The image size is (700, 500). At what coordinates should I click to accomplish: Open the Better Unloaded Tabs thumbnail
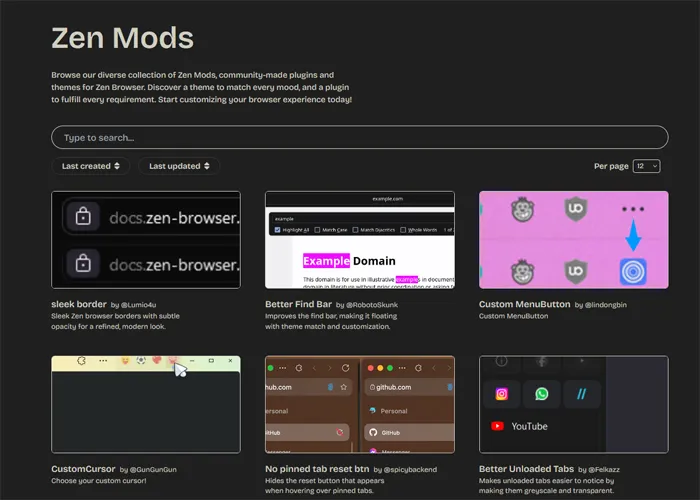click(x=574, y=404)
